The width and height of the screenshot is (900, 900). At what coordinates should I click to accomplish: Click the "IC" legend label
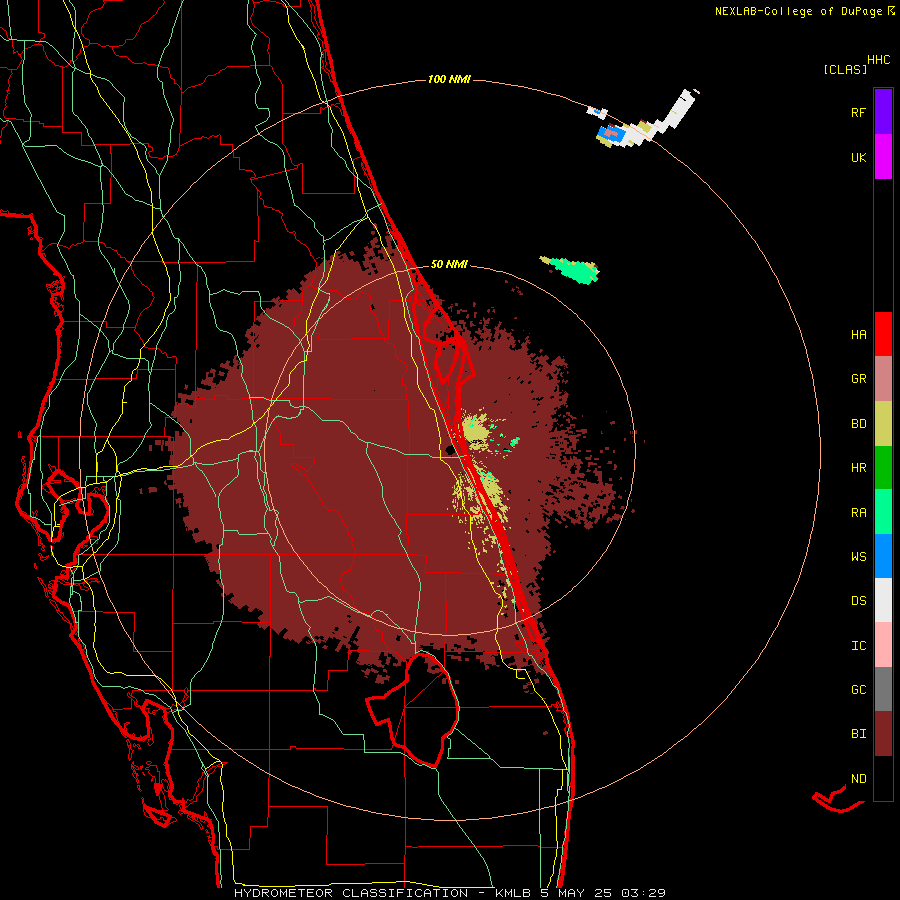pos(858,645)
